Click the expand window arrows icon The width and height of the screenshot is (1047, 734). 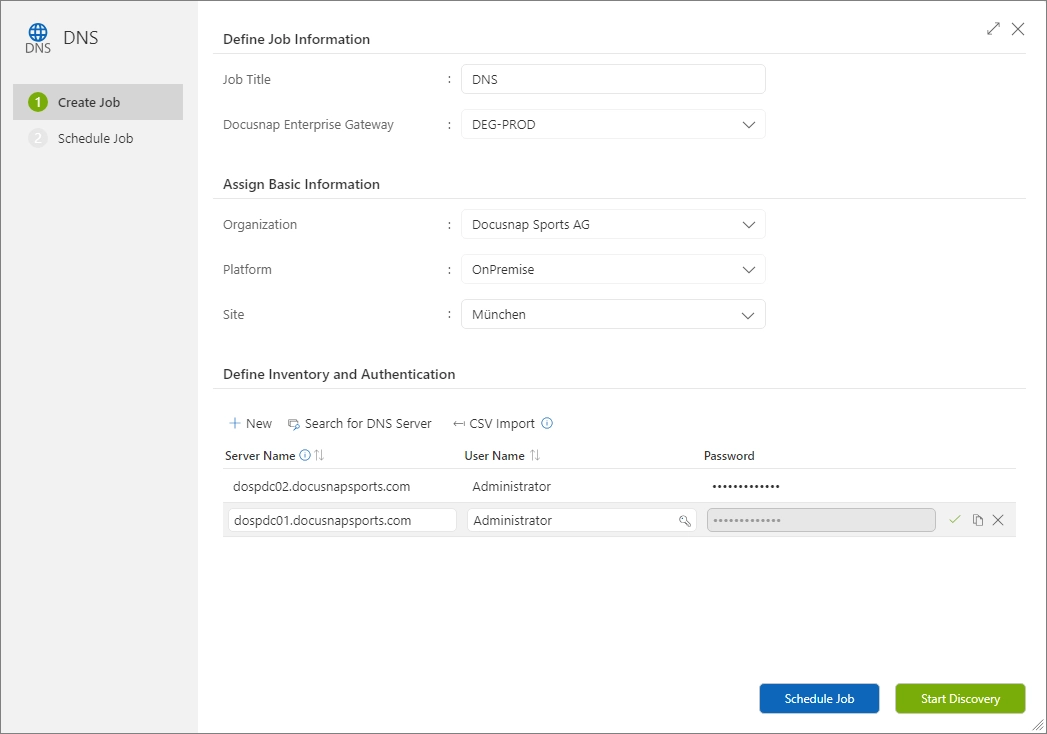(994, 29)
